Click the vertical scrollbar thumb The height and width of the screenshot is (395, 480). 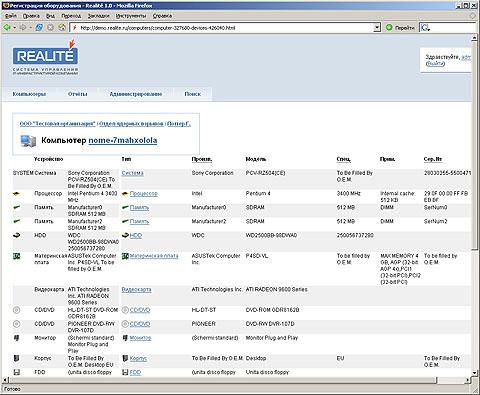point(475,145)
